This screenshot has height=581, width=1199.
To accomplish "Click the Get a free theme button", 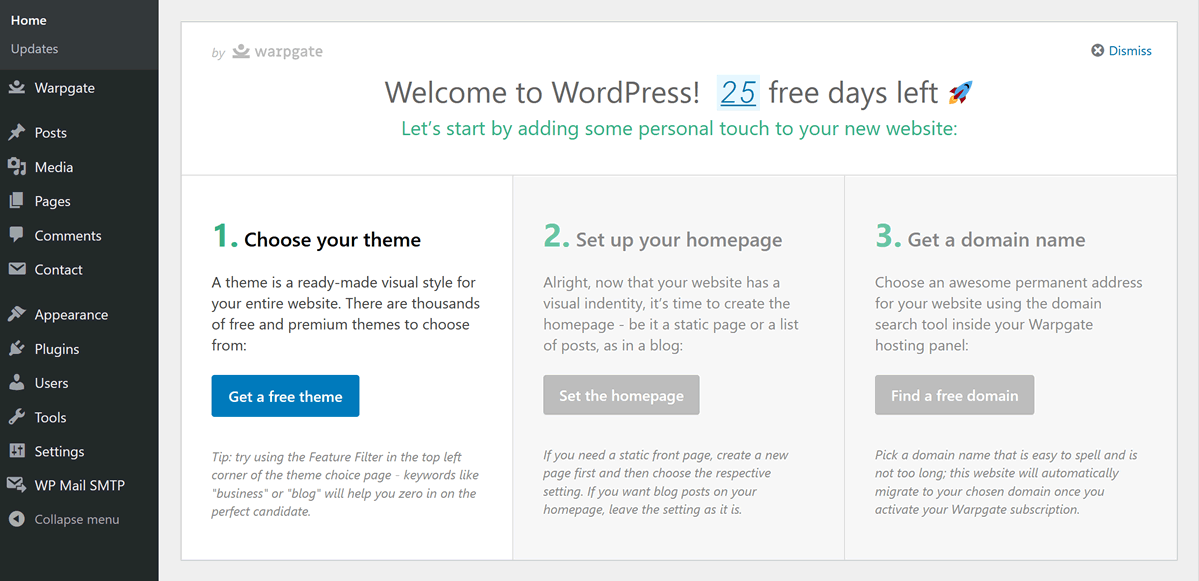I will 285,396.
